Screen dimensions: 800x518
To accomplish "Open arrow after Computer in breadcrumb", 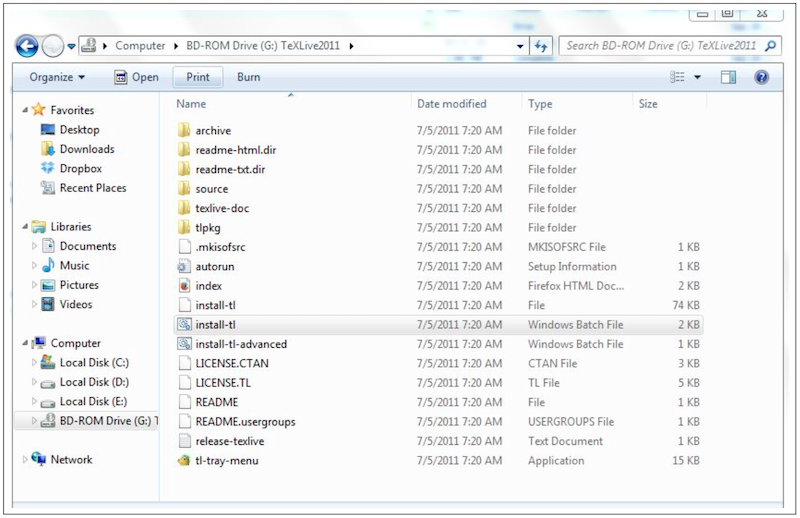I will 176,46.
